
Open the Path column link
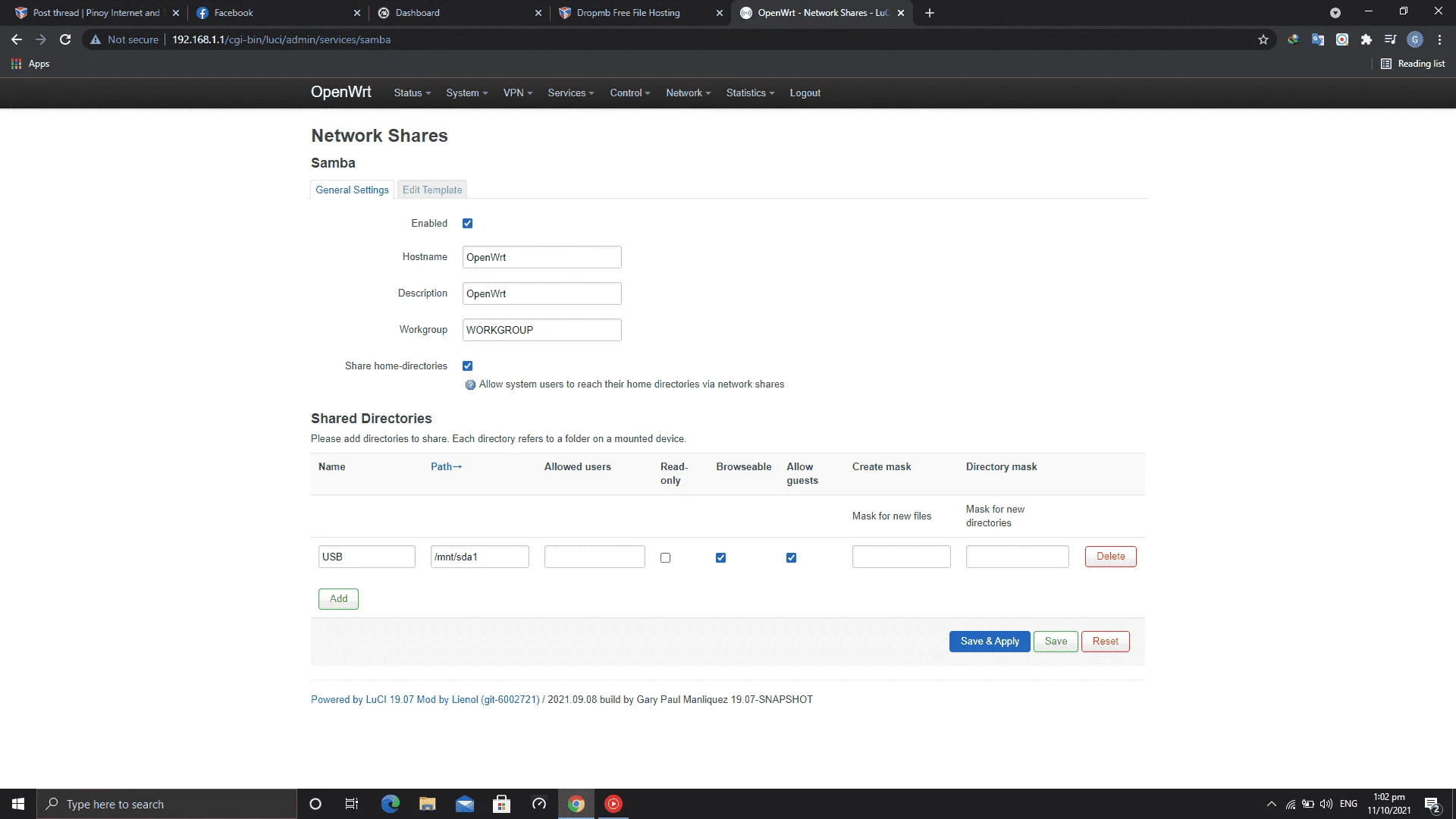point(446,467)
